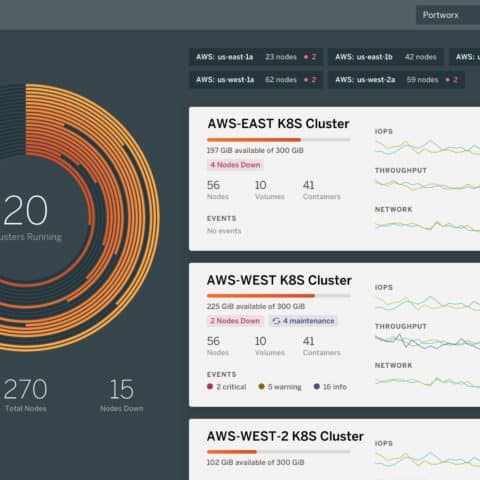Click the '15' Nodes Down figure
The image size is (480, 480).
click(x=122, y=389)
